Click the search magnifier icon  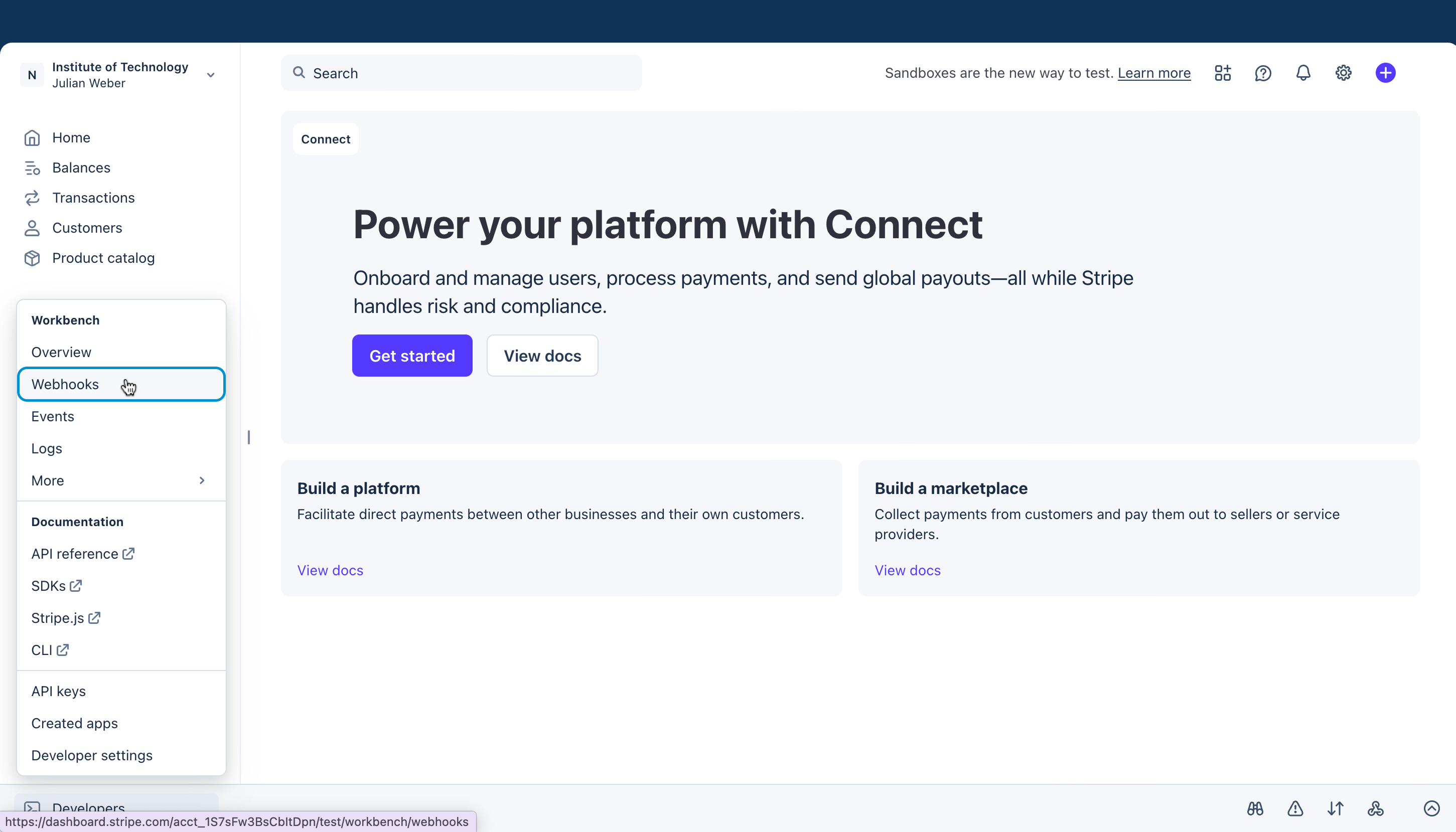[299, 73]
